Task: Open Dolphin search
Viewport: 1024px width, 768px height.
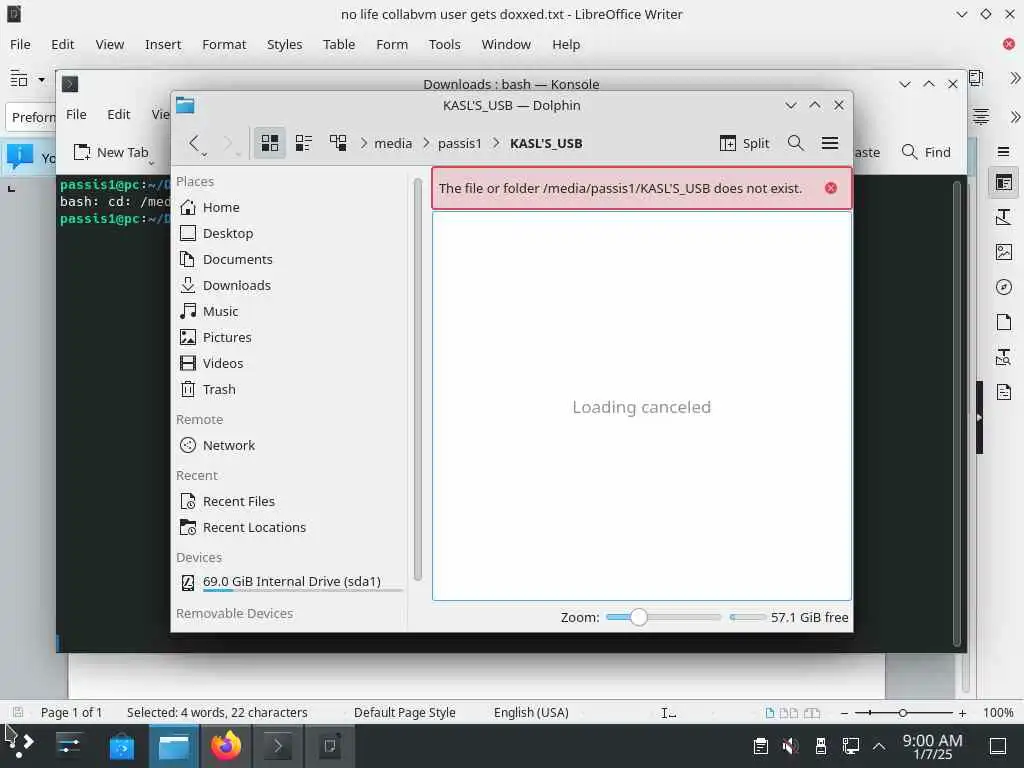Action: (795, 143)
